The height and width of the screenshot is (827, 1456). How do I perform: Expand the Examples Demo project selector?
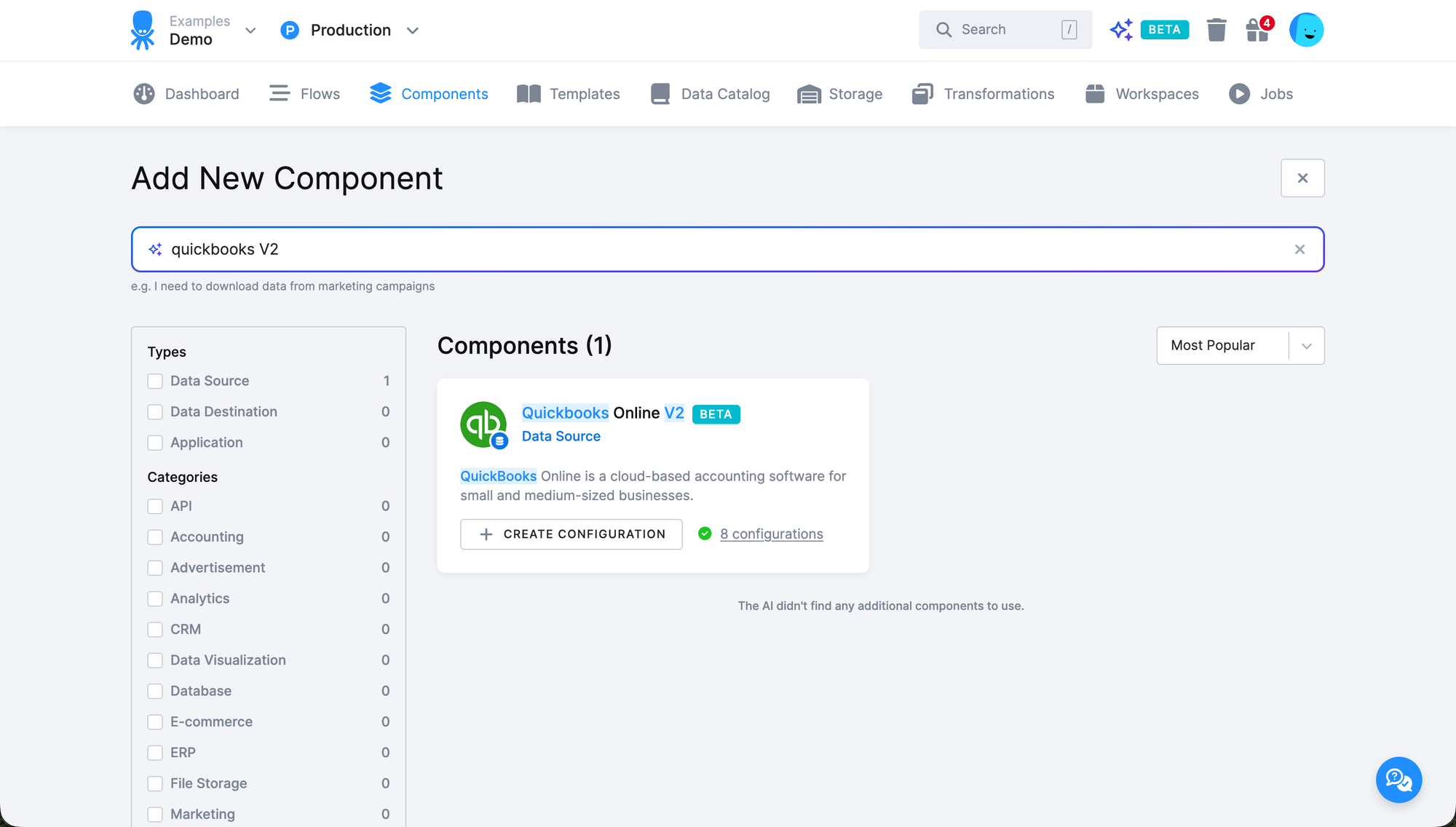pos(250,31)
